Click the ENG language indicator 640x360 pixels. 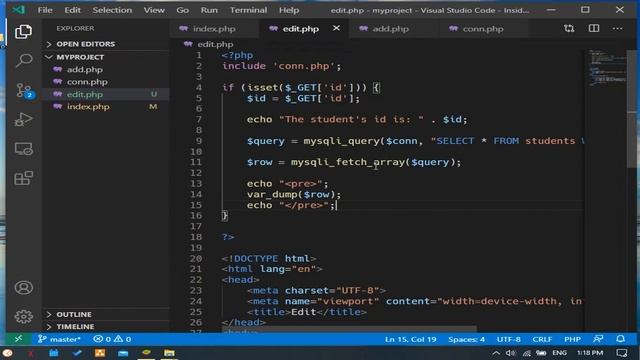pos(560,353)
